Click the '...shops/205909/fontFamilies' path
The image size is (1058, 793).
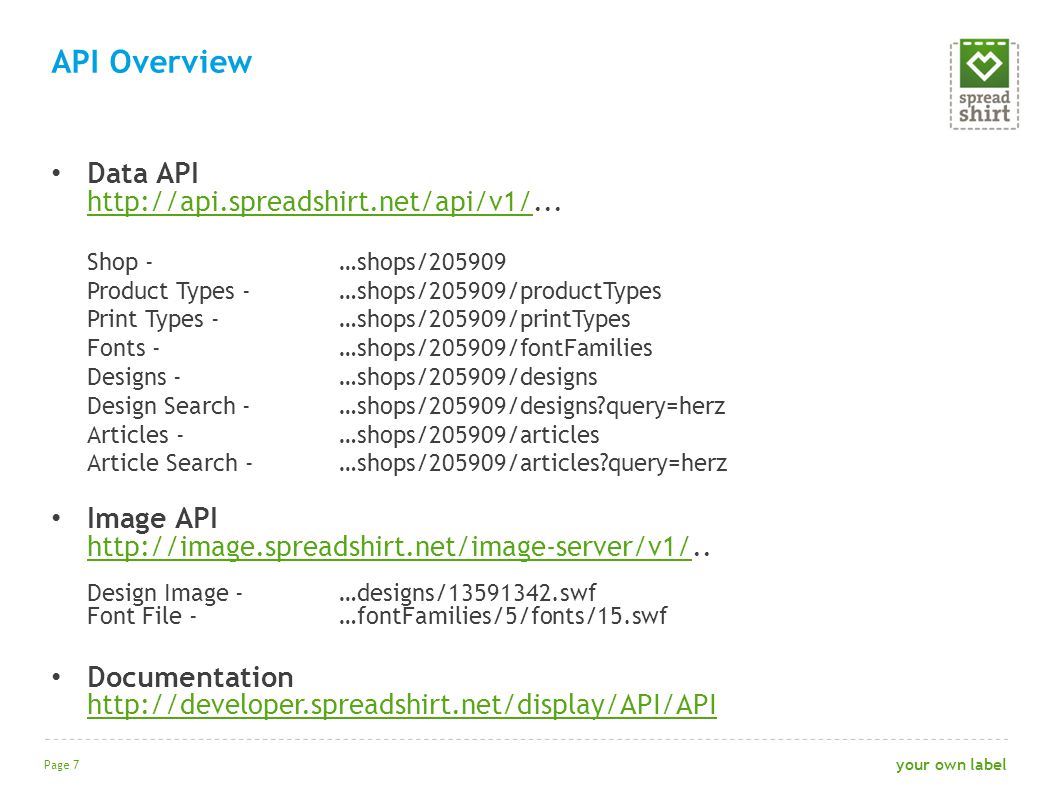click(x=496, y=348)
